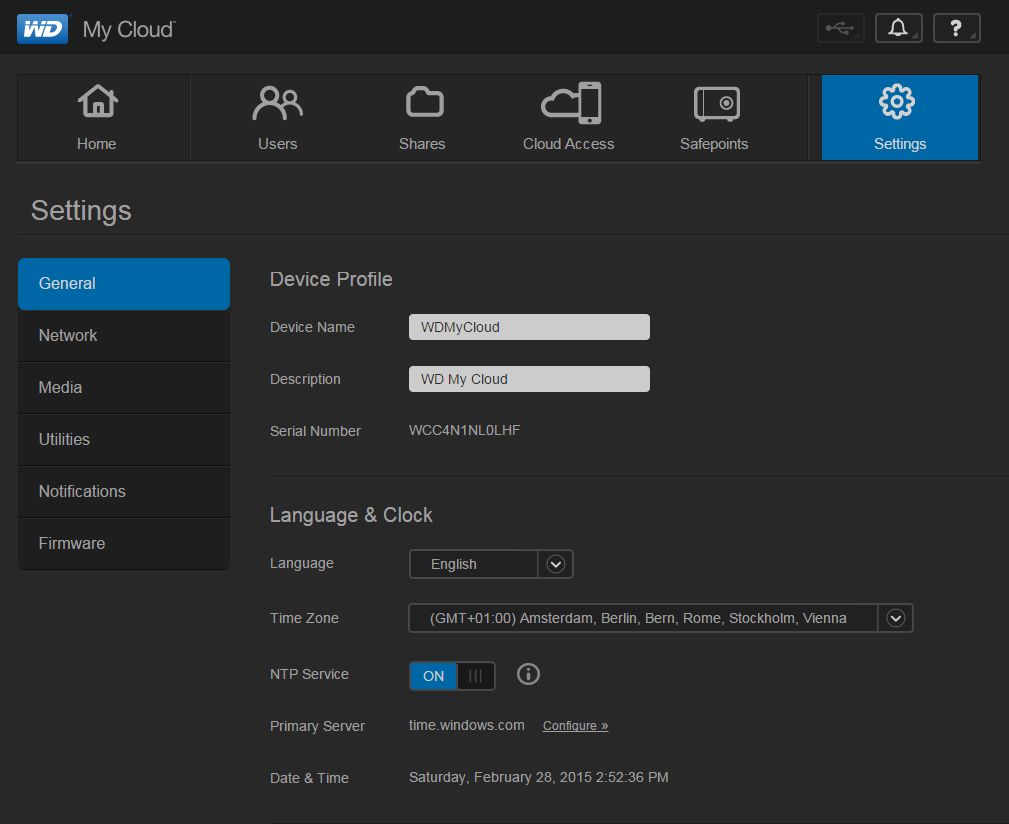The image size is (1009, 824).
Task: Expand the Time Zone dropdown
Action: click(x=661, y=618)
